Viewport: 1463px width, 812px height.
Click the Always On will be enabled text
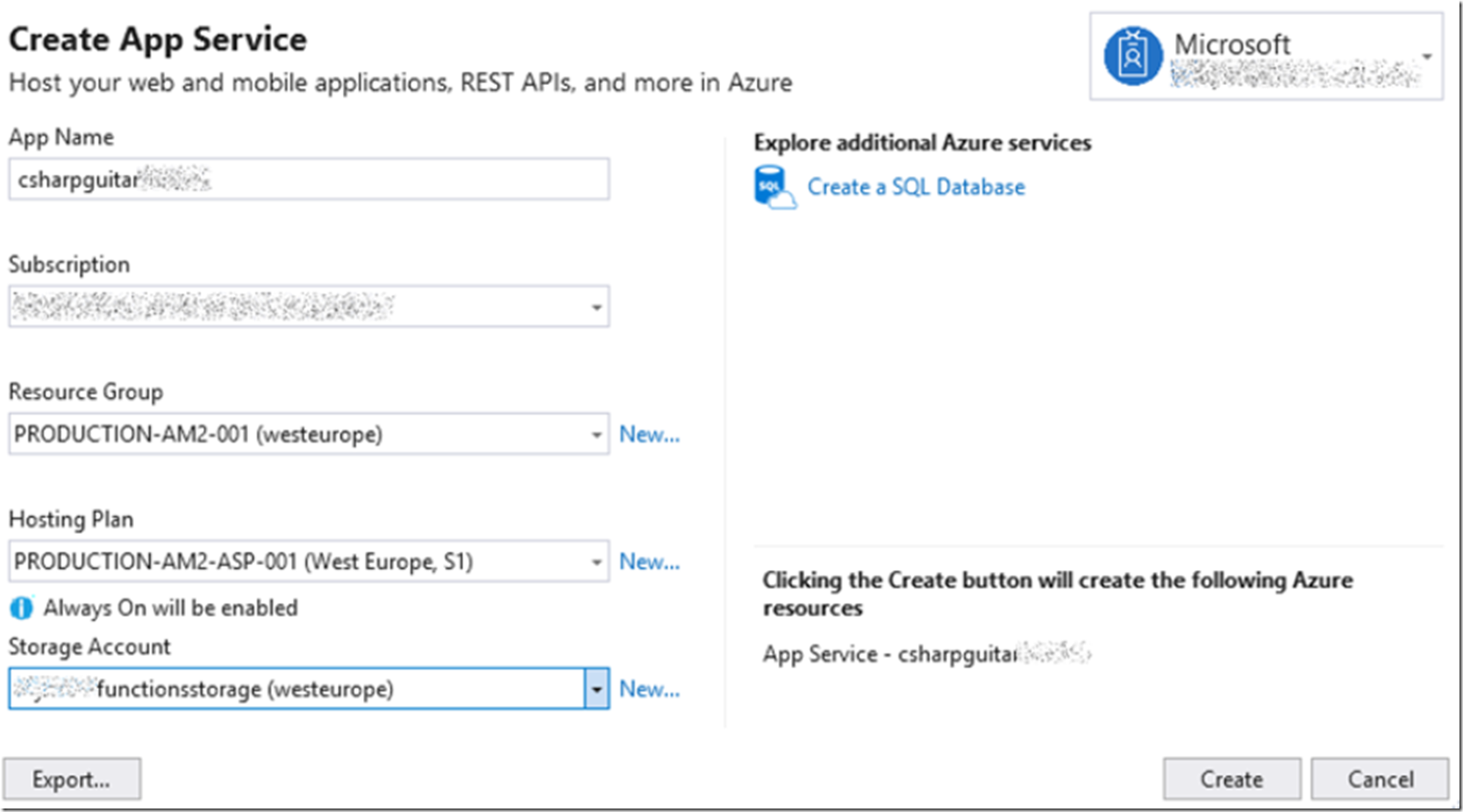point(171,608)
